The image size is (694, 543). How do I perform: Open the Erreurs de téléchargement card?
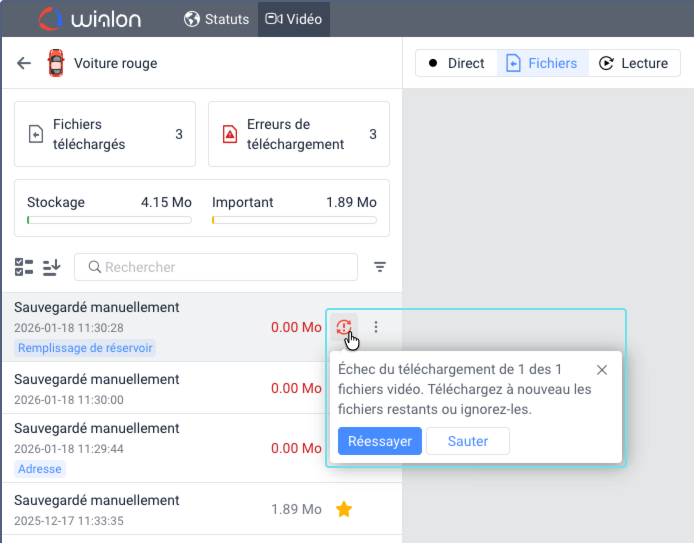point(298,134)
